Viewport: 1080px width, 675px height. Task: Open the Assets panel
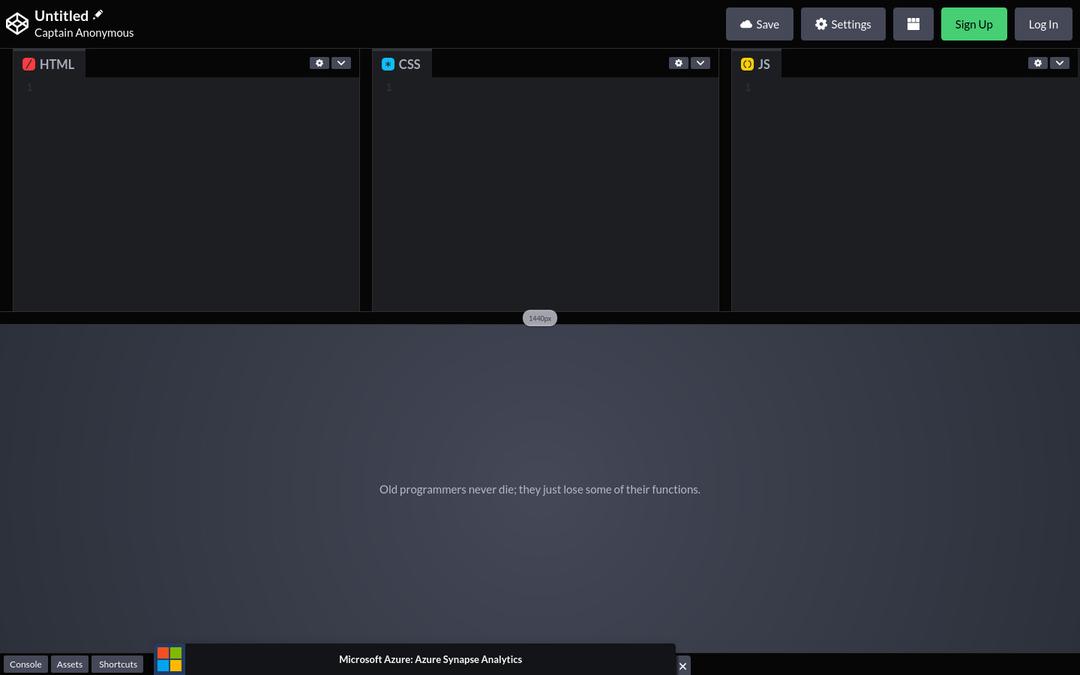click(69, 663)
